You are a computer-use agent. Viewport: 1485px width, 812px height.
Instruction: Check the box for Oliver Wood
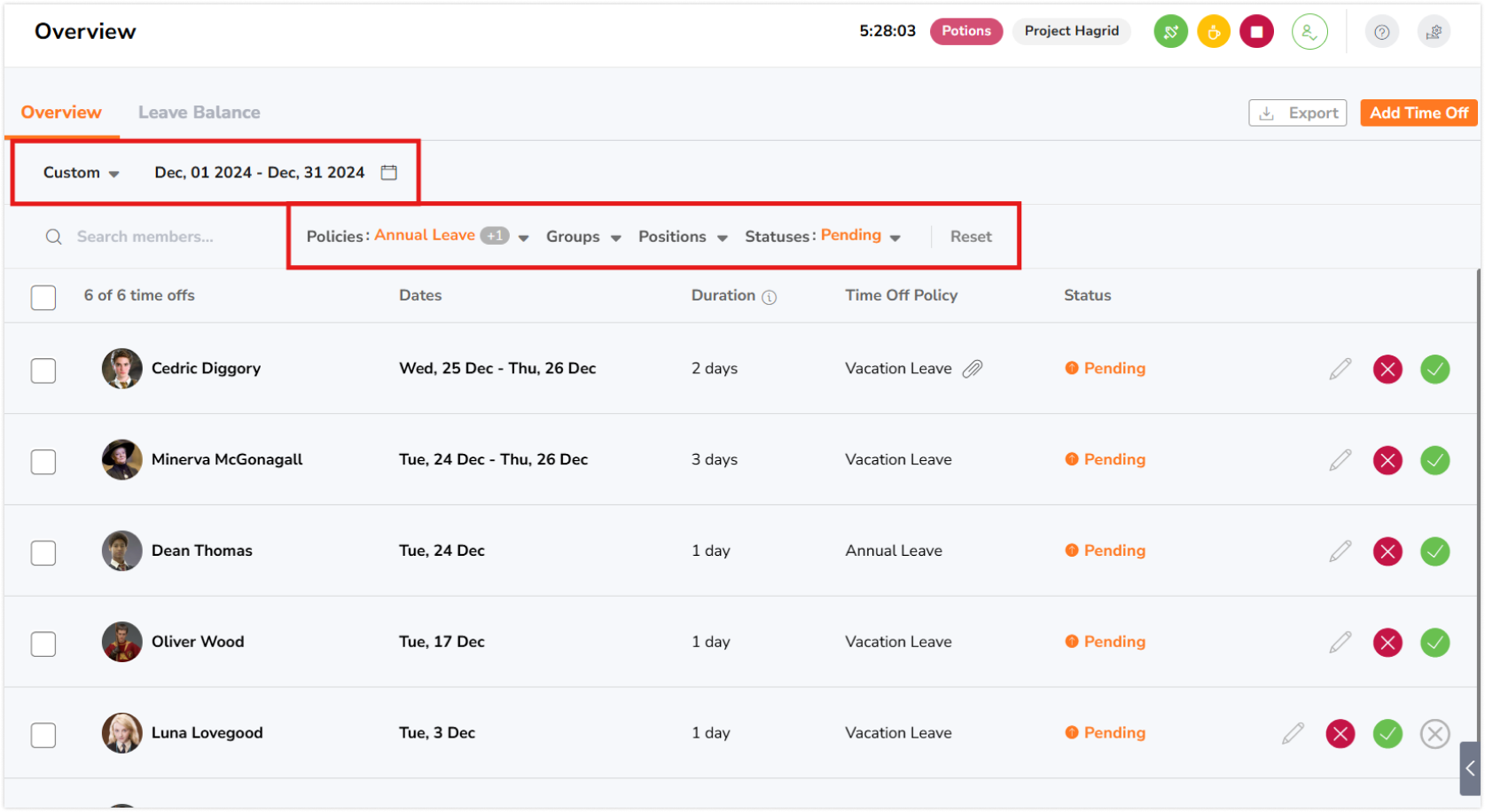pyautogui.click(x=43, y=644)
